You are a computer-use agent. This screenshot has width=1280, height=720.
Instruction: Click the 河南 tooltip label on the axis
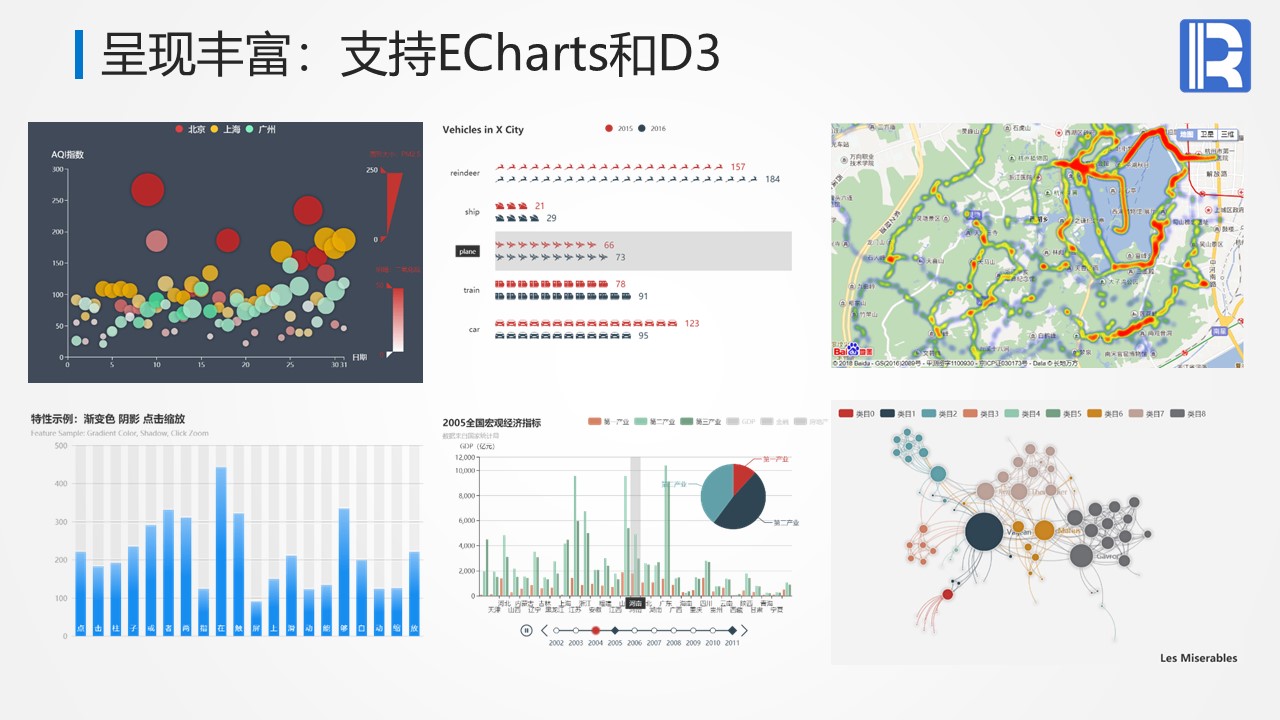(634, 604)
